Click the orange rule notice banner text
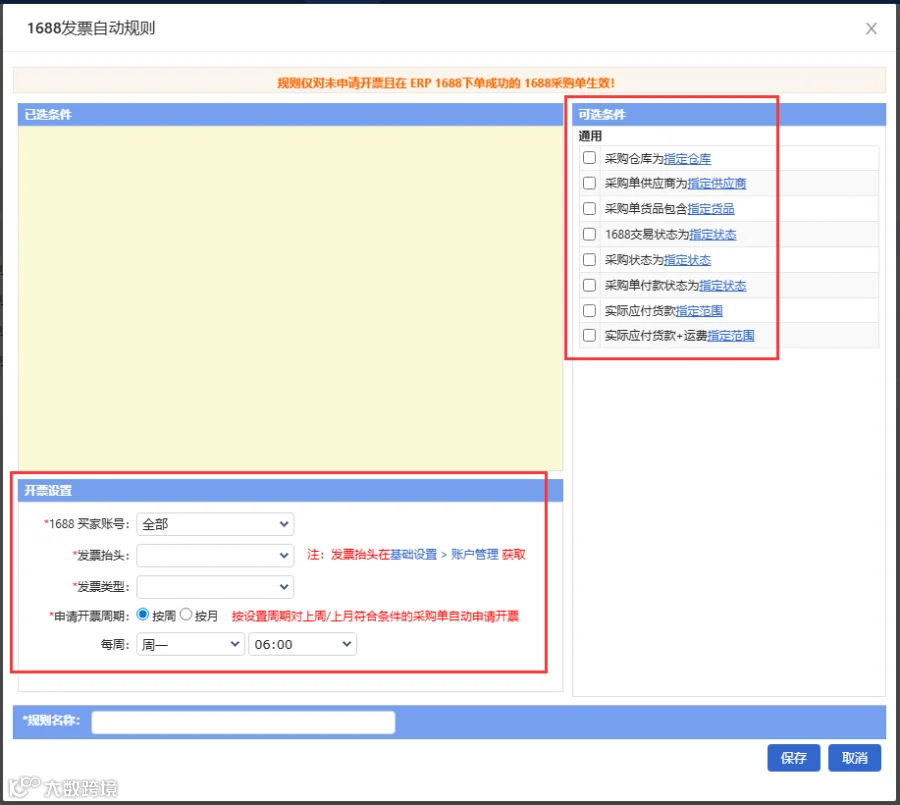 [446, 83]
